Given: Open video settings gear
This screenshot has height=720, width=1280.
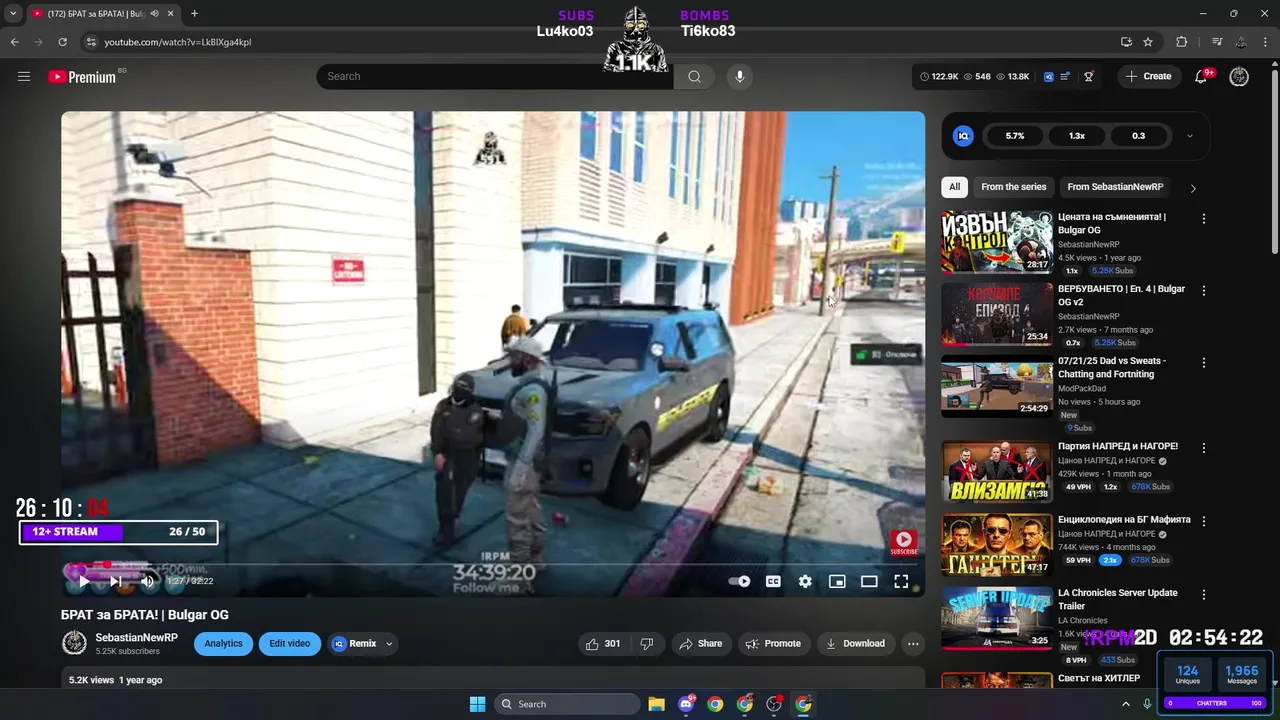Looking at the screenshot, I should pyautogui.click(x=805, y=581).
